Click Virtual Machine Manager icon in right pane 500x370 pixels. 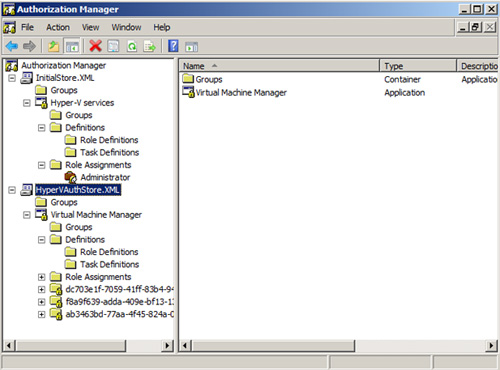pos(188,92)
